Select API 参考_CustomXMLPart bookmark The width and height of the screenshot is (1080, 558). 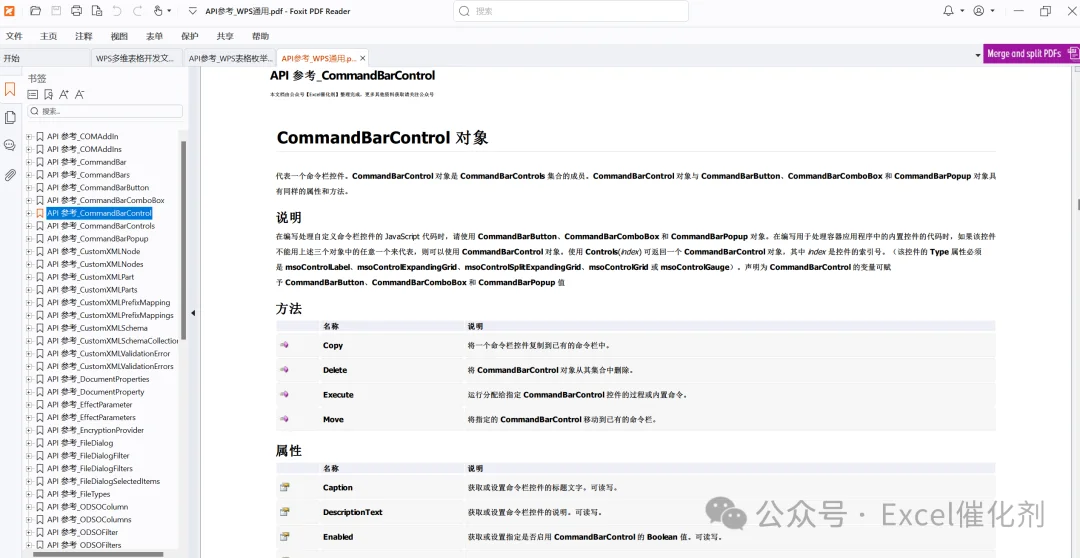pyautogui.click(x=90, y=277)
